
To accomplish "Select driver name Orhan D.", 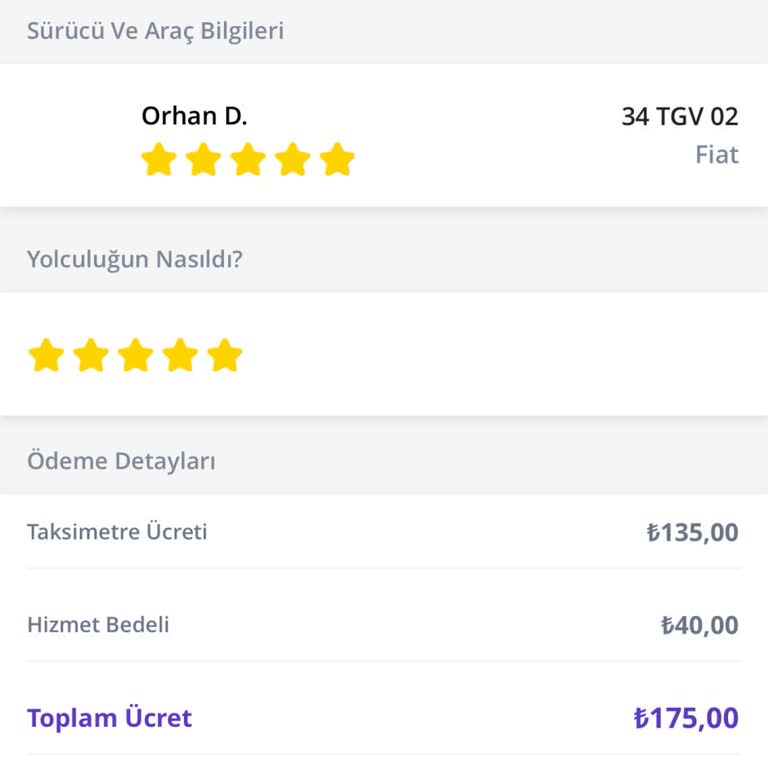I will [x=194, y=116].
